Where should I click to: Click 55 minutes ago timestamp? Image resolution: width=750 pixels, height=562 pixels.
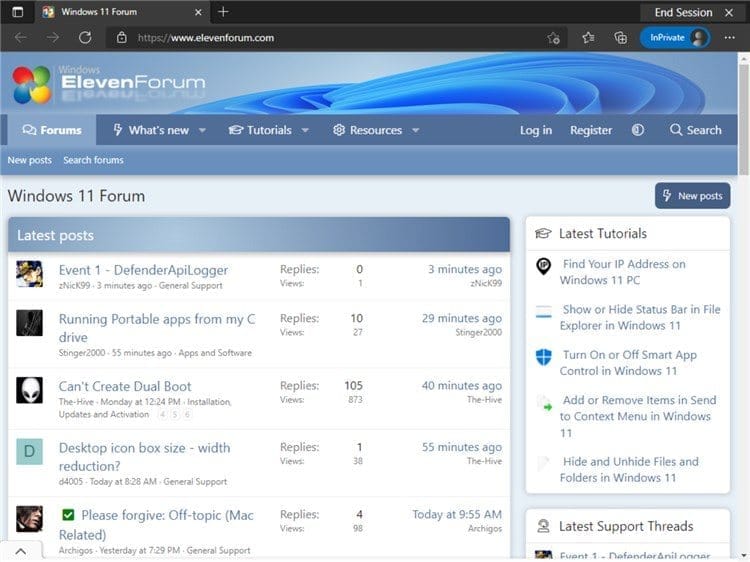pos(462,447)
